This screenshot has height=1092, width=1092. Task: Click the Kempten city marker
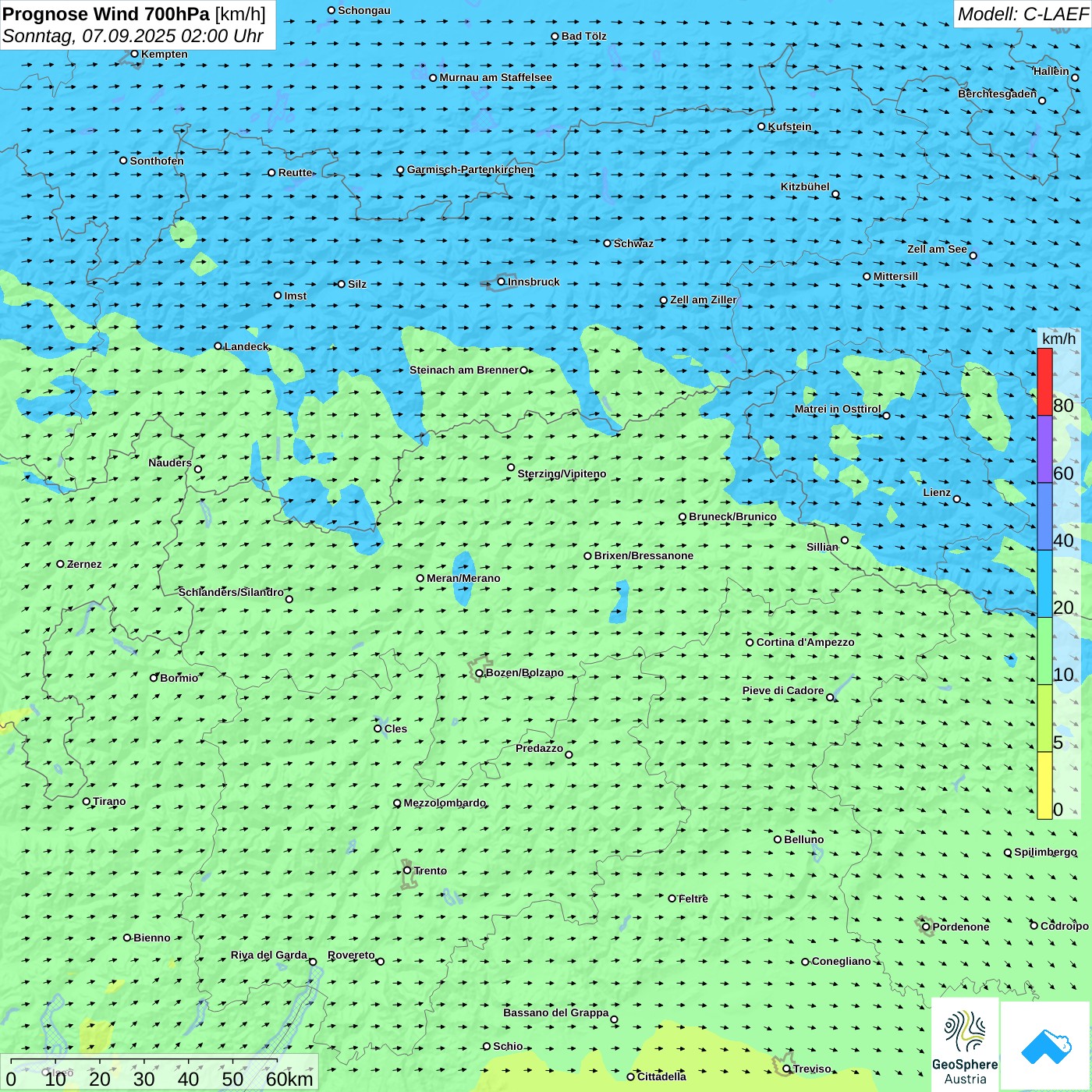coord(134,54)
